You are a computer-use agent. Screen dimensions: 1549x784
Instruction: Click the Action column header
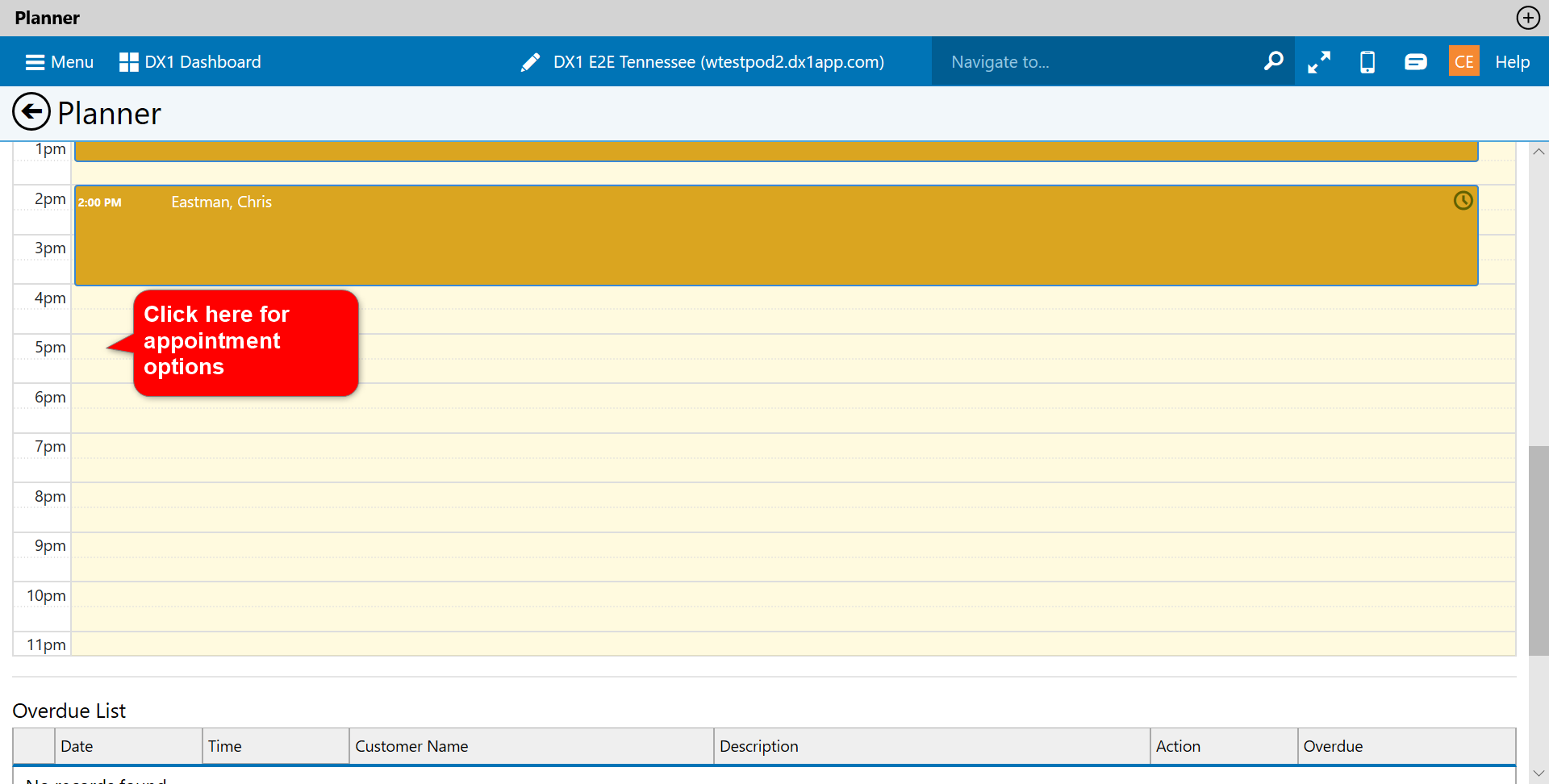pyautogui.click(x=1224, y=746)
